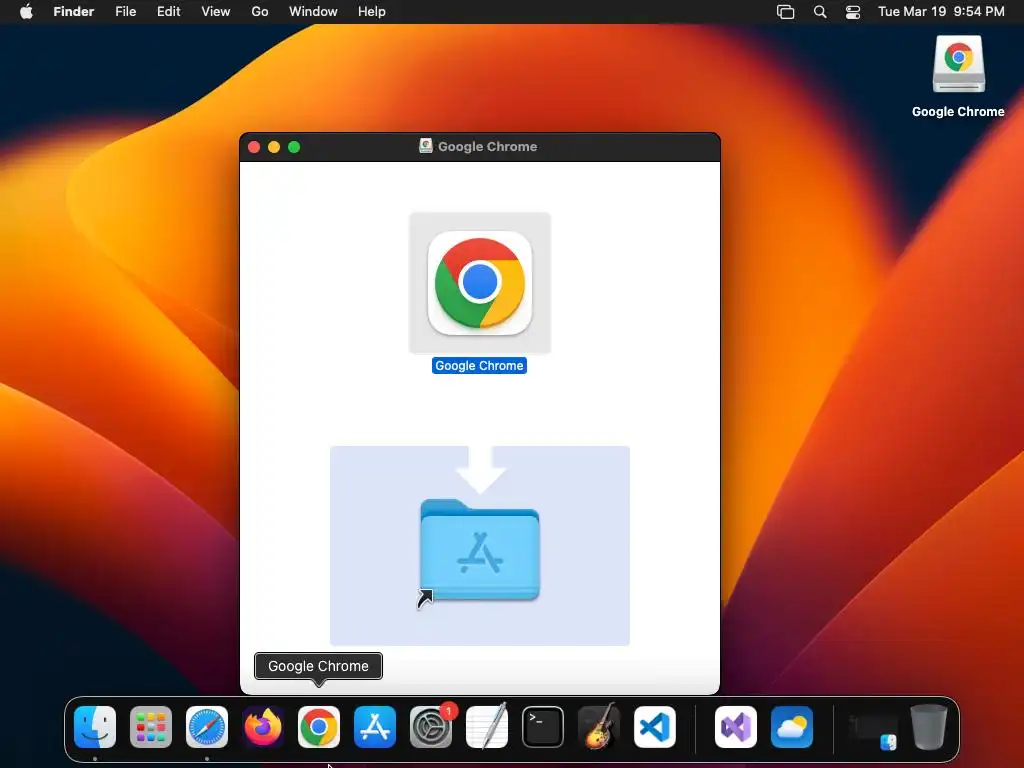Image resolution: width=1024 pixels, height=768 pixels.
Task: Minimize the Google Chrome installer window
Action: click(274, 147)
